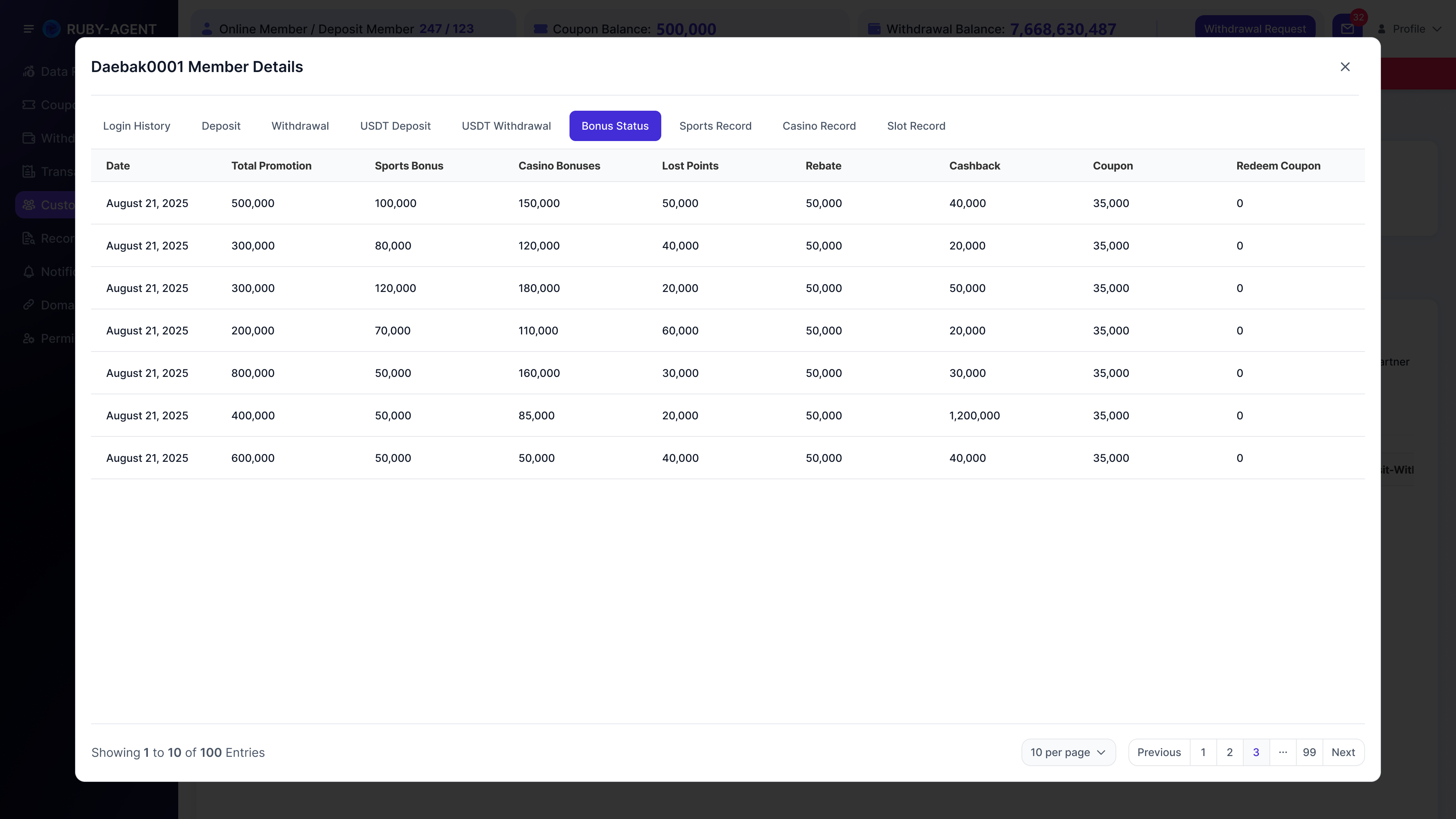Screen dimensions: 1456x819
Task: Click the 200,000 Total Promotion cell
Action: pos(253,331)
